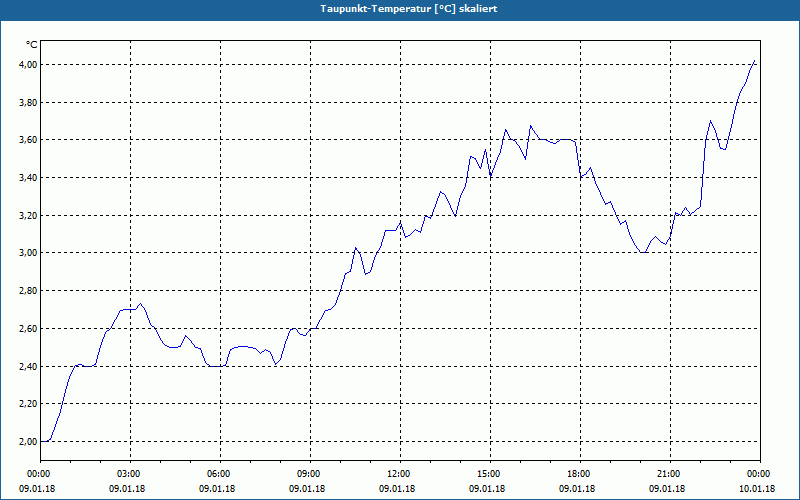800x500 pixels.
Task: Select the 4,00 y-axis label
Action: (x=29, y=65)
